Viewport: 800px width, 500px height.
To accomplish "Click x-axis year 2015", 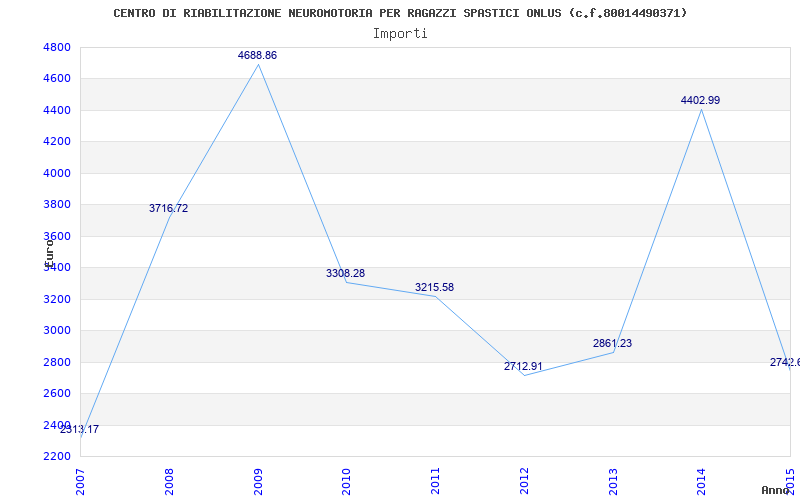I will (x=790, y=481).
